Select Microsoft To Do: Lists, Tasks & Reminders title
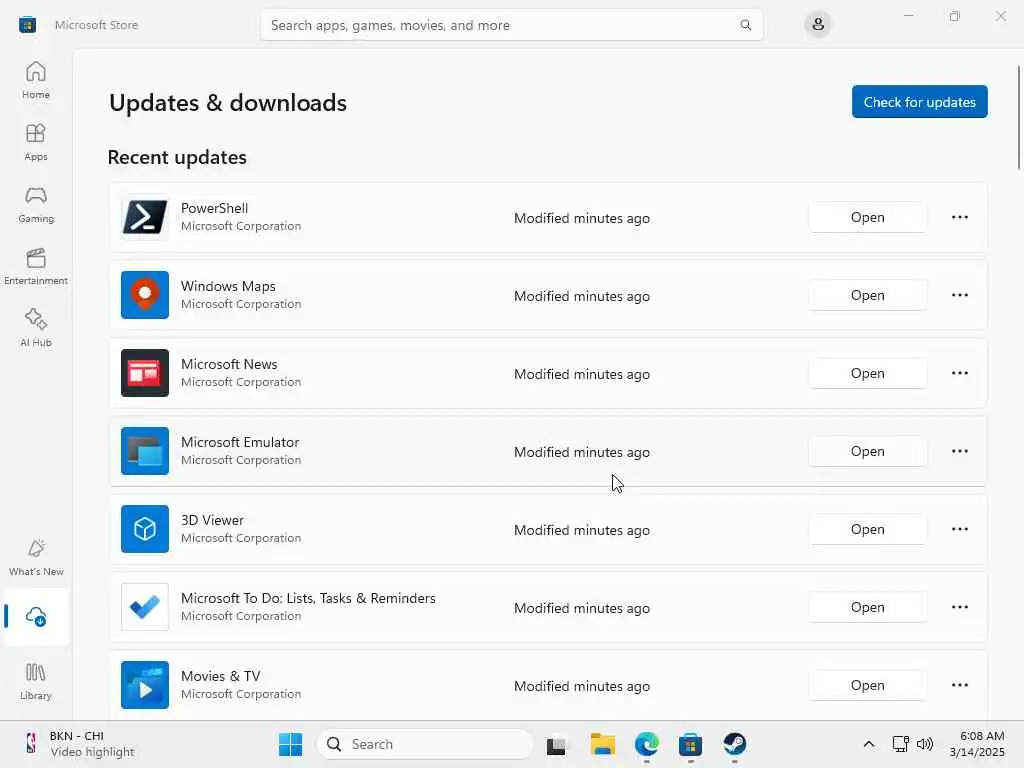This screenshot has width=1024, height=768. click(x=308, y=598)
